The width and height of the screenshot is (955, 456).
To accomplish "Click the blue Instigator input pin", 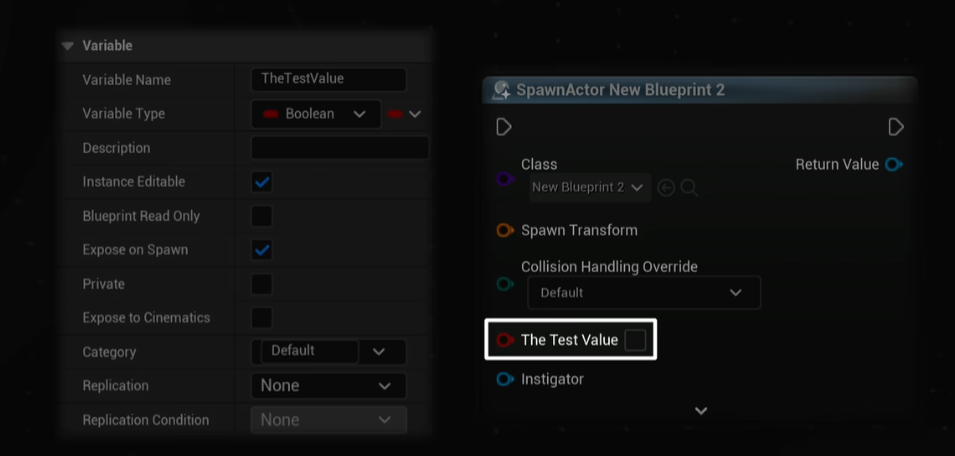I will pos(505,379).
